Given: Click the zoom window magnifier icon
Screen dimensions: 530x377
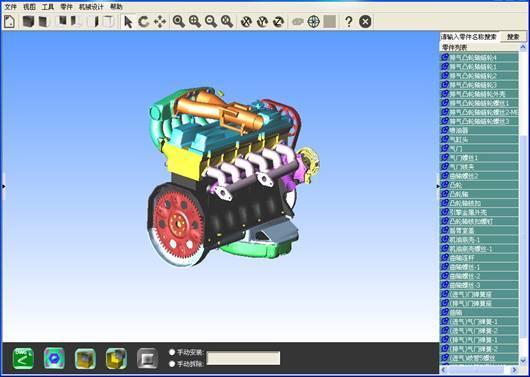Looking at the screenshot, I should [178, 22].
